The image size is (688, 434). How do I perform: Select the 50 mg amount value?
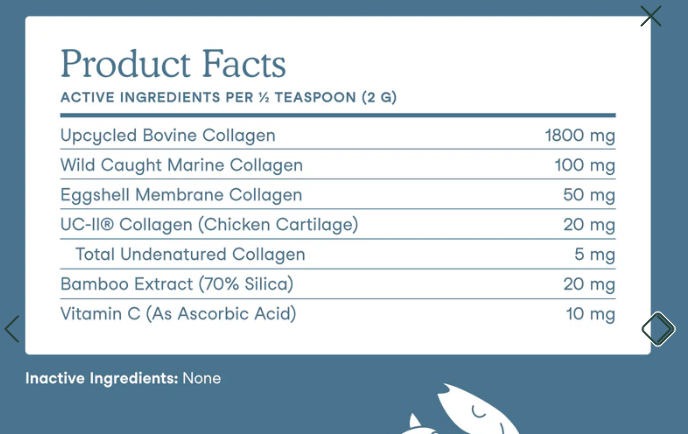pyautogui.click(x=589, y=195)
